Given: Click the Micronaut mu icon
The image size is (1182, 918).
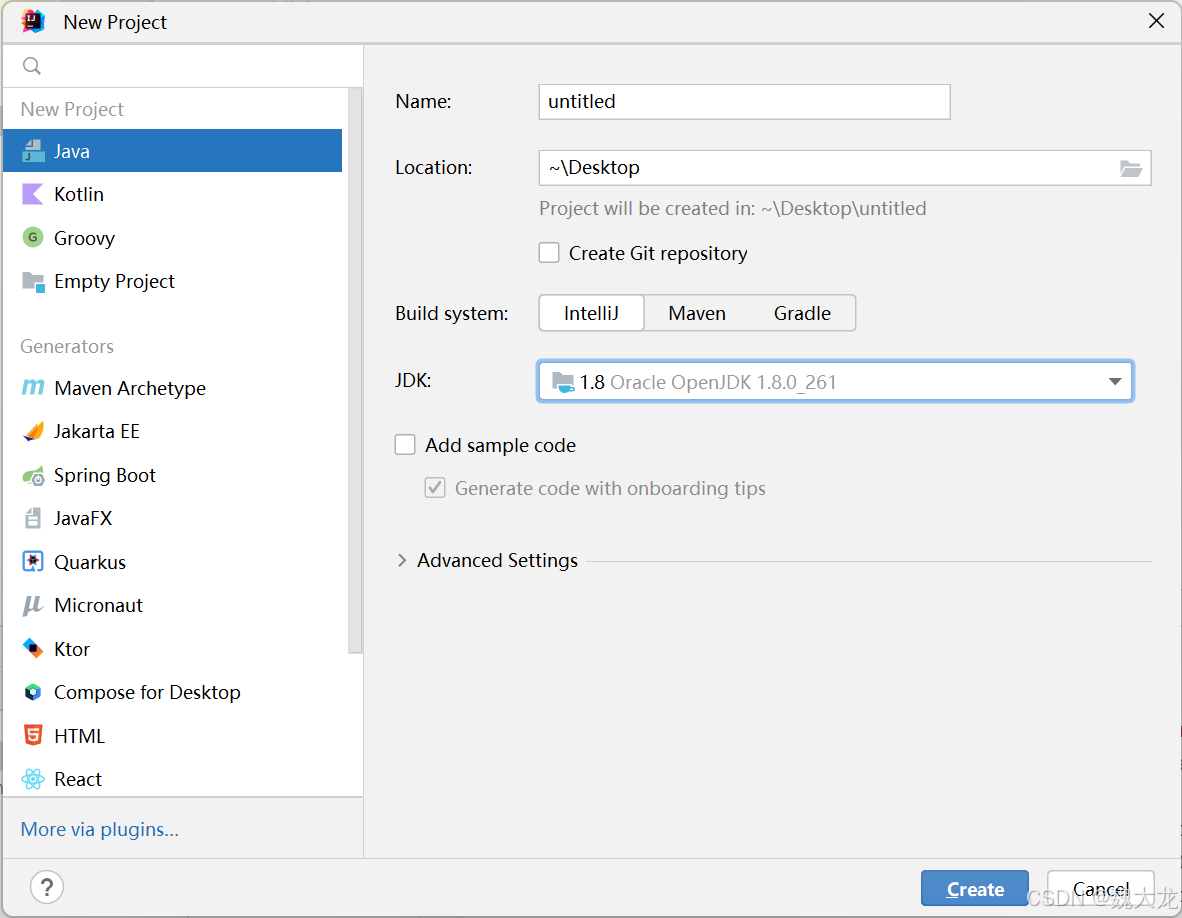Looking at the screenshot, I should click(32, 605).
